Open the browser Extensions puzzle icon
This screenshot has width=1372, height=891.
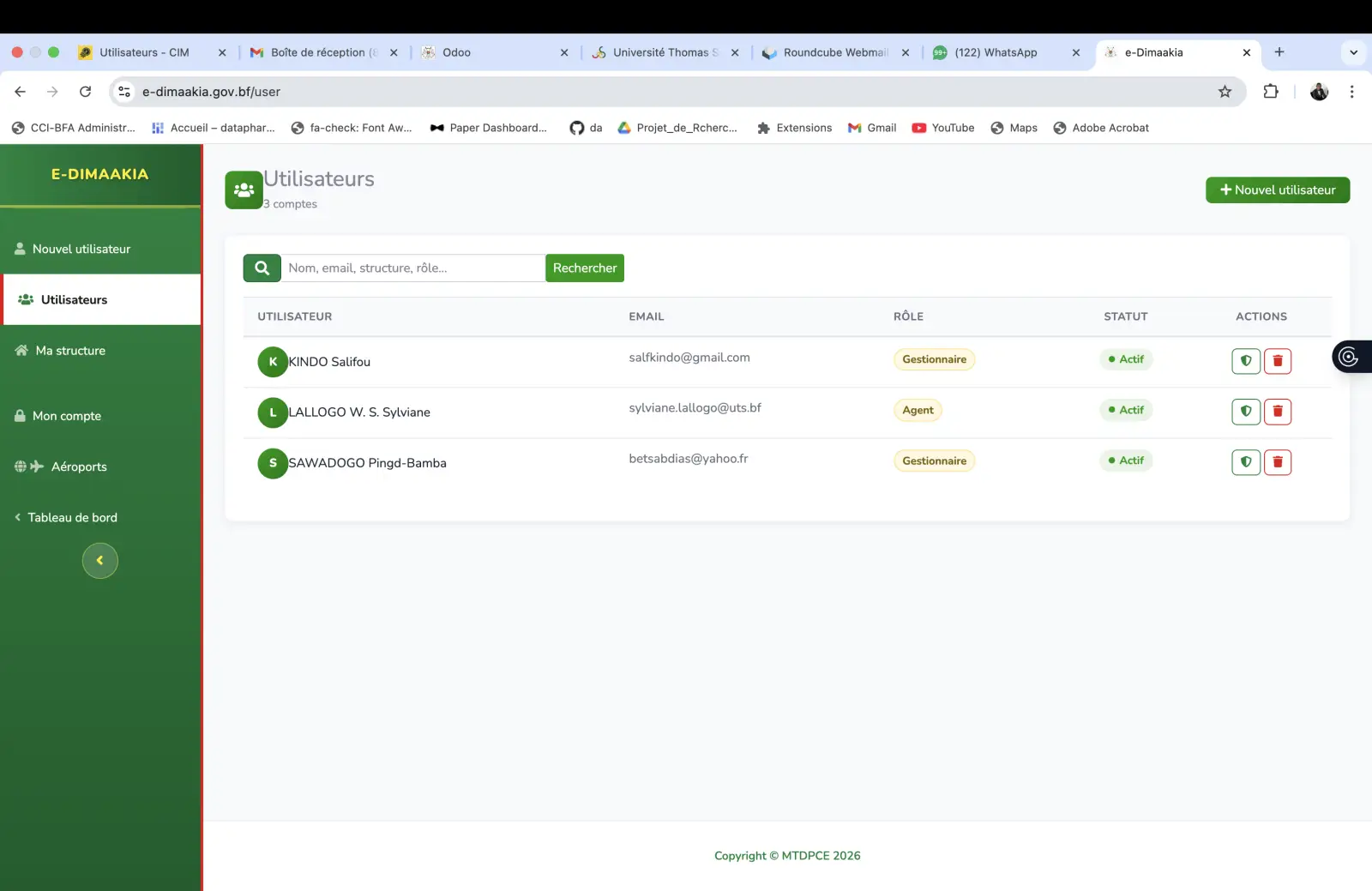(1271, 92)
